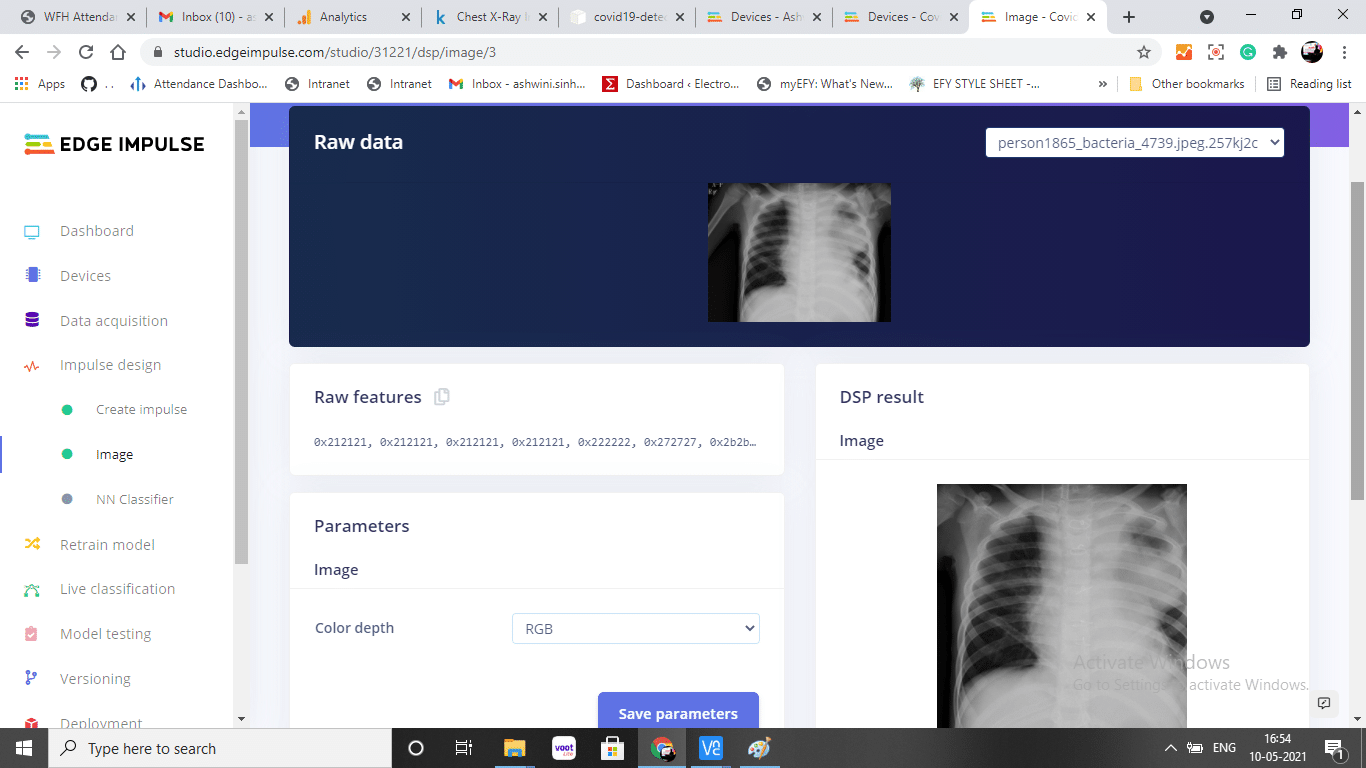The image size is (1366, 768).
Task: Click the Save parameters button
Action: tap(678, 713)
